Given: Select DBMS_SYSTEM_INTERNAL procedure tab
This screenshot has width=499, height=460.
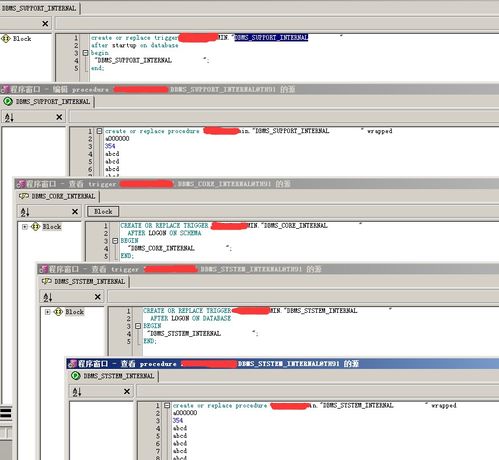Looking at the screenshot, I should click(x=113, y=376).
